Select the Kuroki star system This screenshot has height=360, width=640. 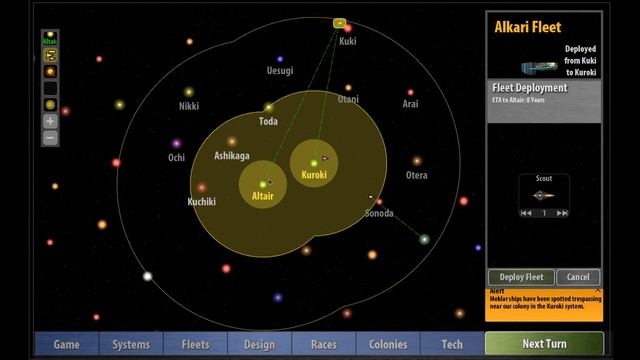point(313,164)
